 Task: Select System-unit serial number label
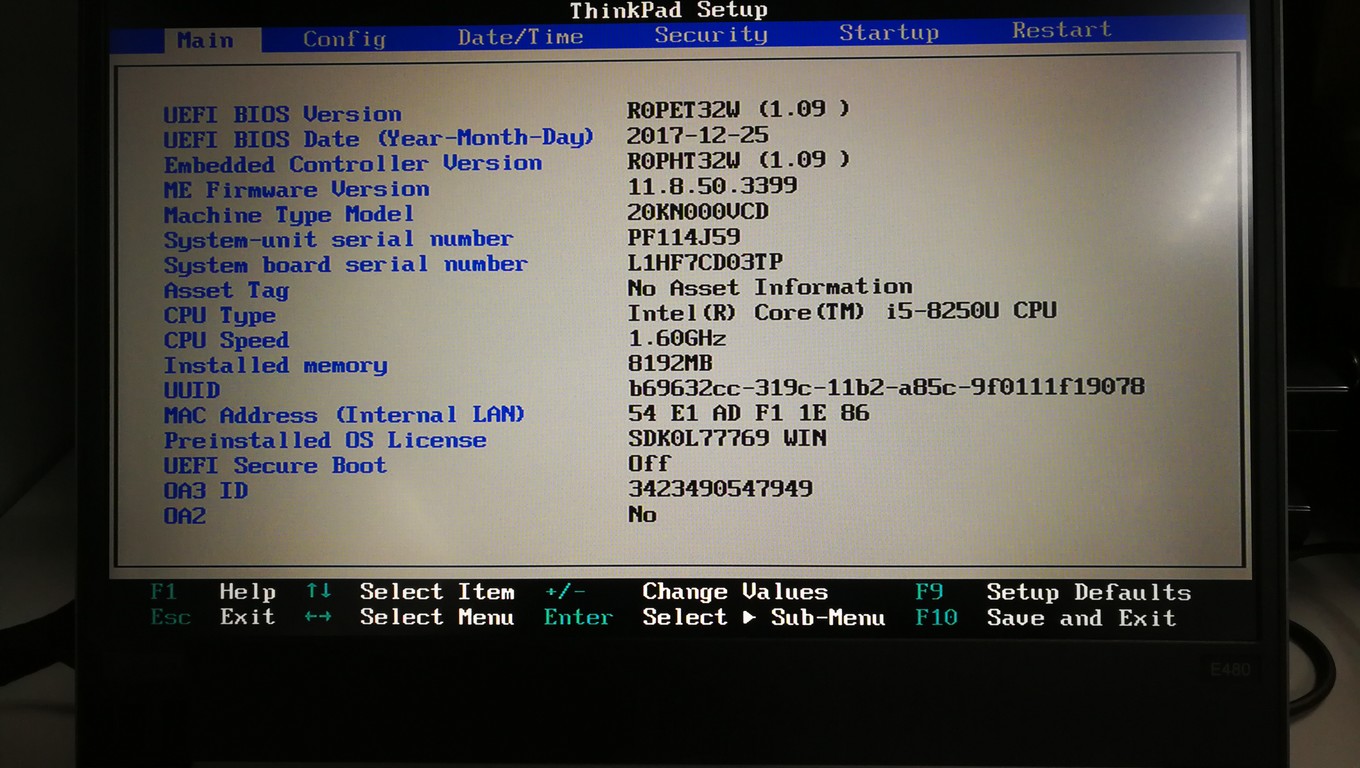click(339, 240)
